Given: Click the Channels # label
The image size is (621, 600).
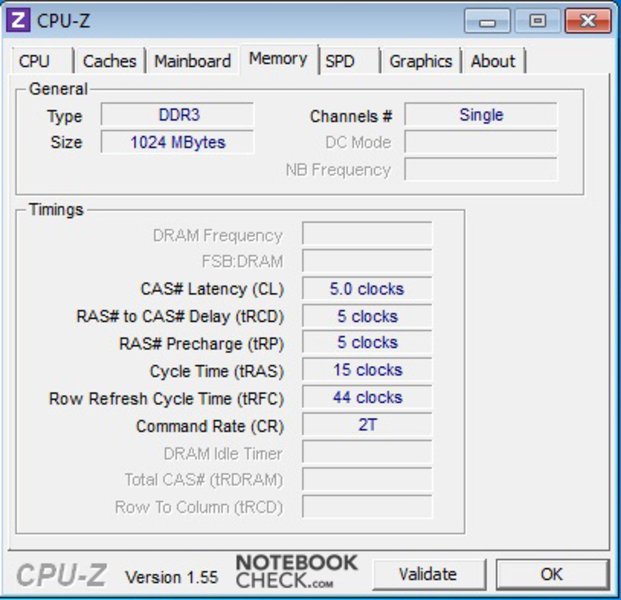Looking at the screenshot, I should pos(351,116).
